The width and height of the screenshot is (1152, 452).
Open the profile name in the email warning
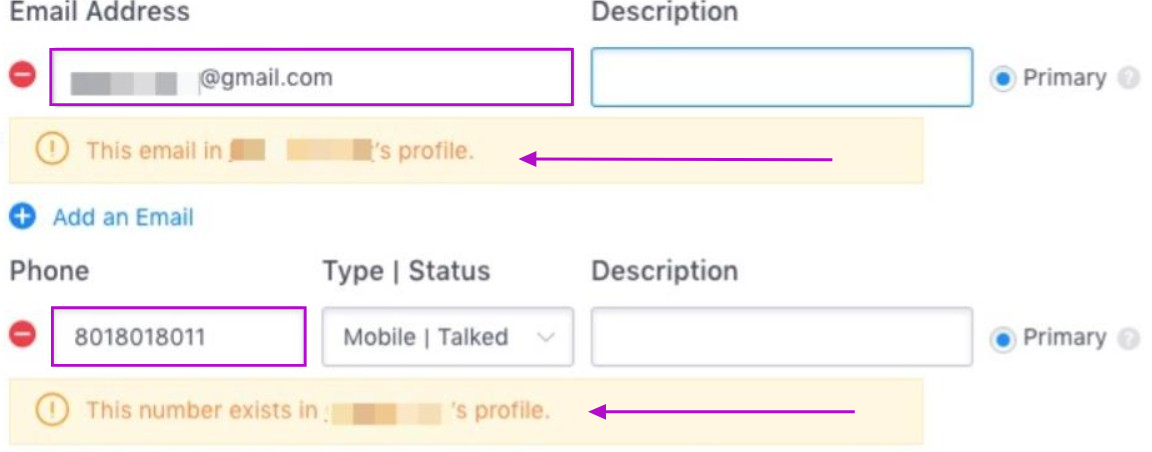(x=300, y=151)
